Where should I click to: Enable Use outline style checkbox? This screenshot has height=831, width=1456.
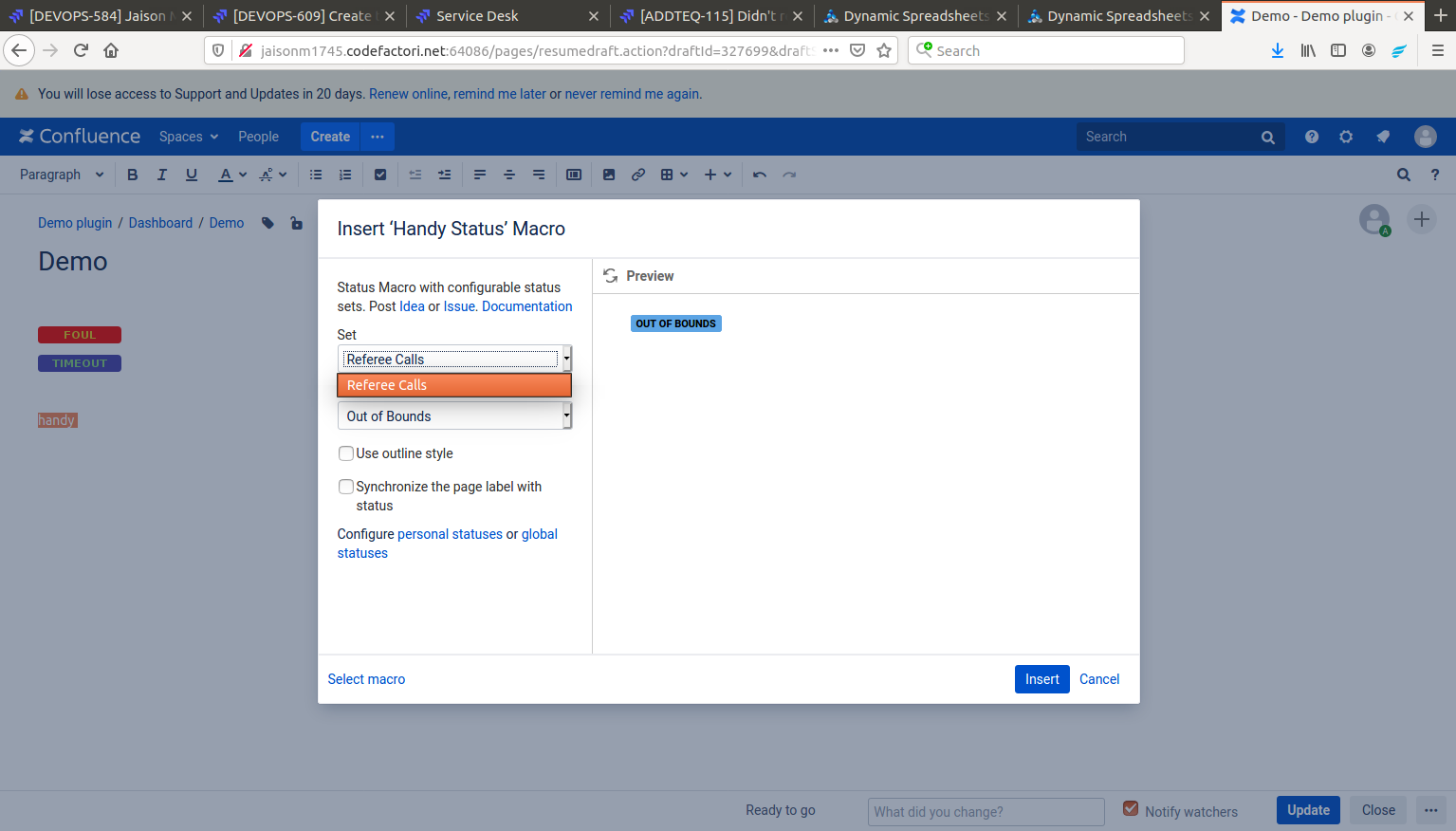(x=346, y=453)
